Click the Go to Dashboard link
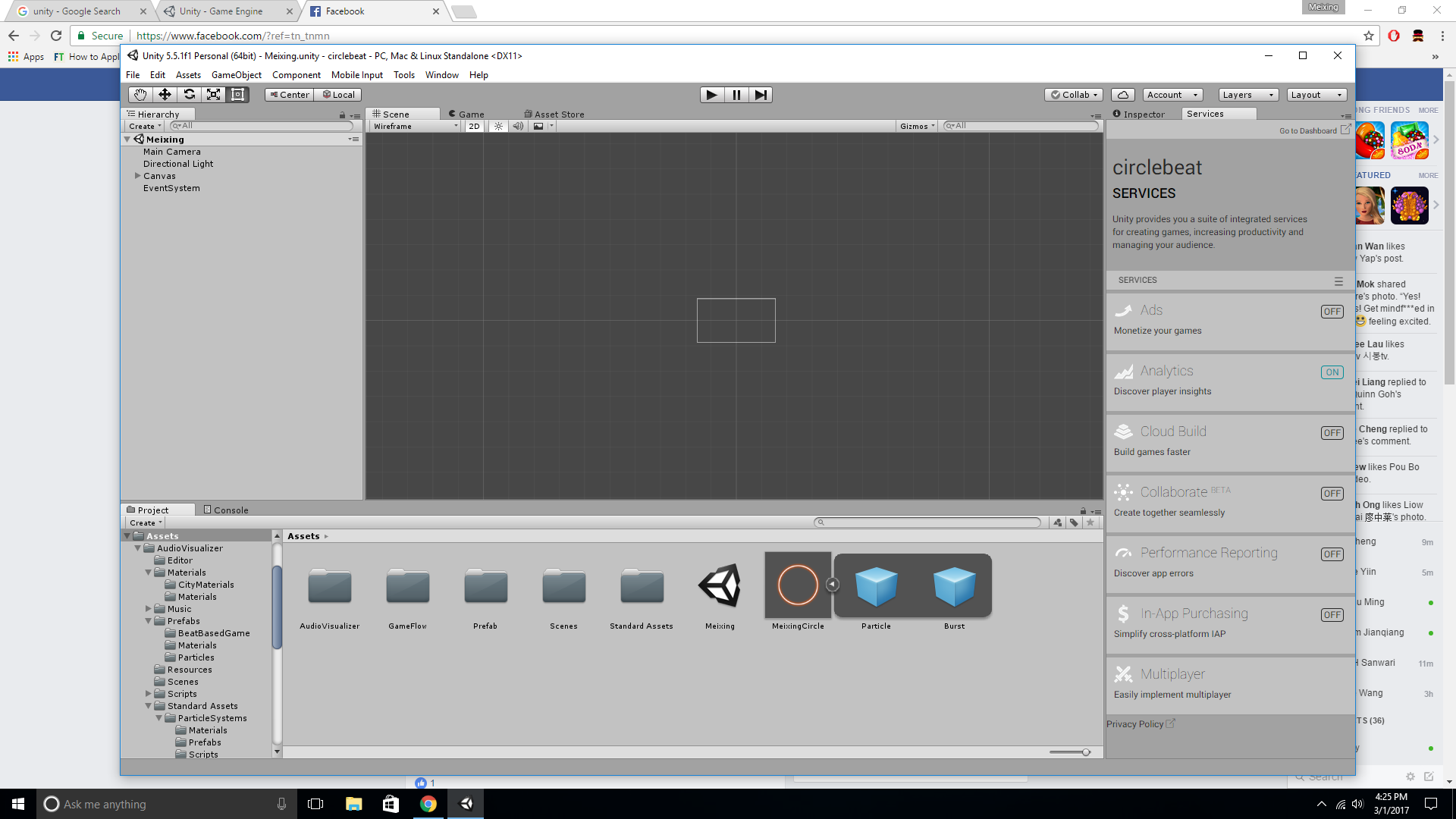 (1308, 130)
